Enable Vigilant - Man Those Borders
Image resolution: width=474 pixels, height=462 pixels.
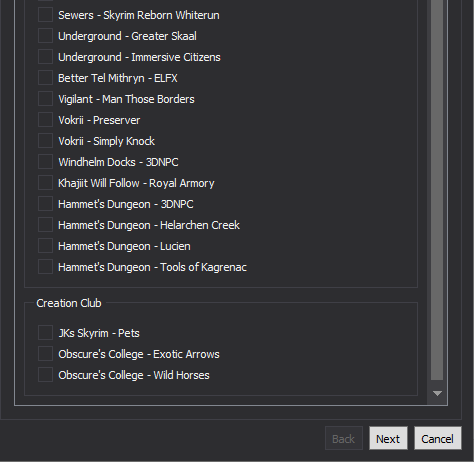click(x=45, y=99)
